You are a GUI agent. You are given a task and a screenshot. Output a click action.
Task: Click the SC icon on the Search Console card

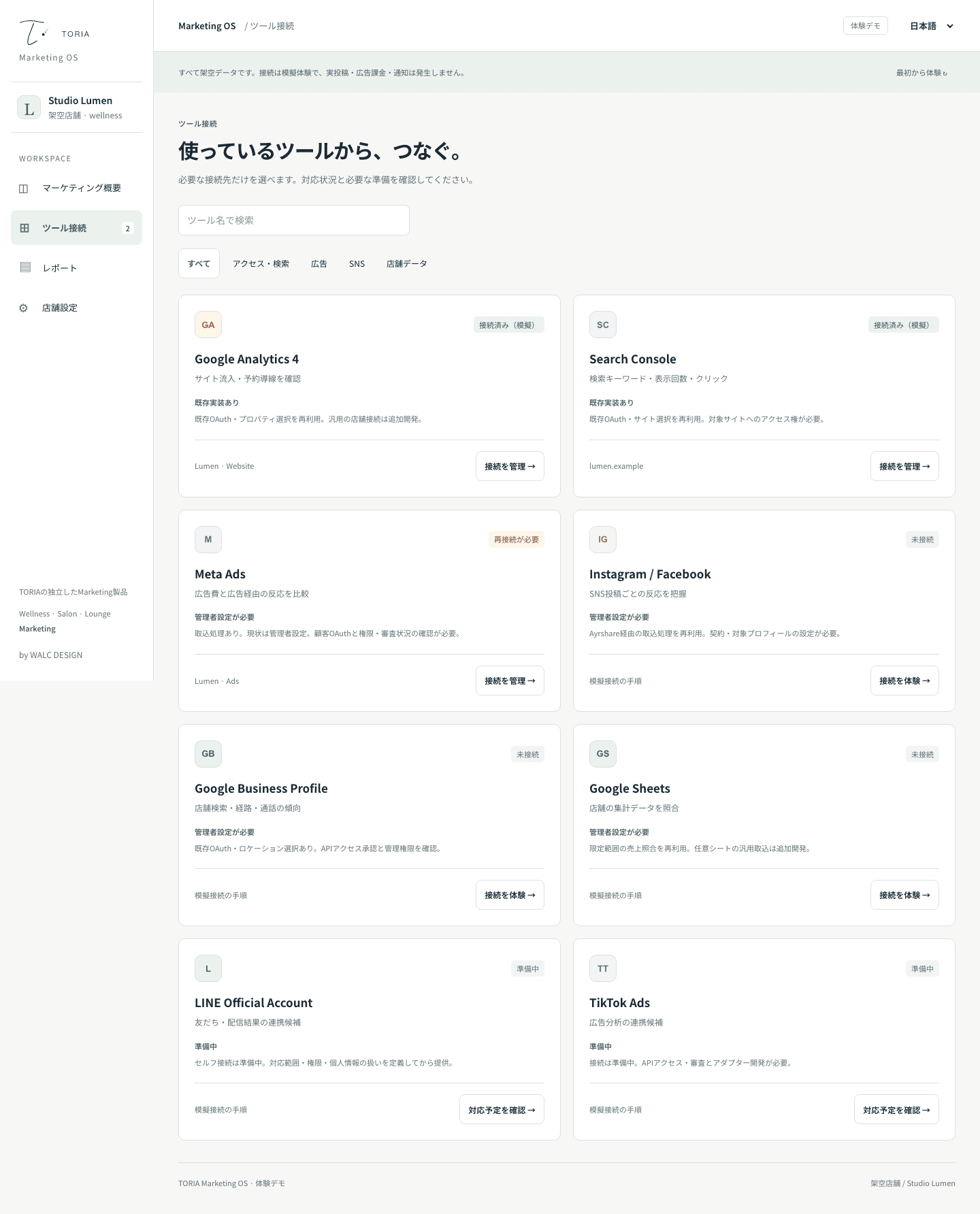(x=603, y=325)
